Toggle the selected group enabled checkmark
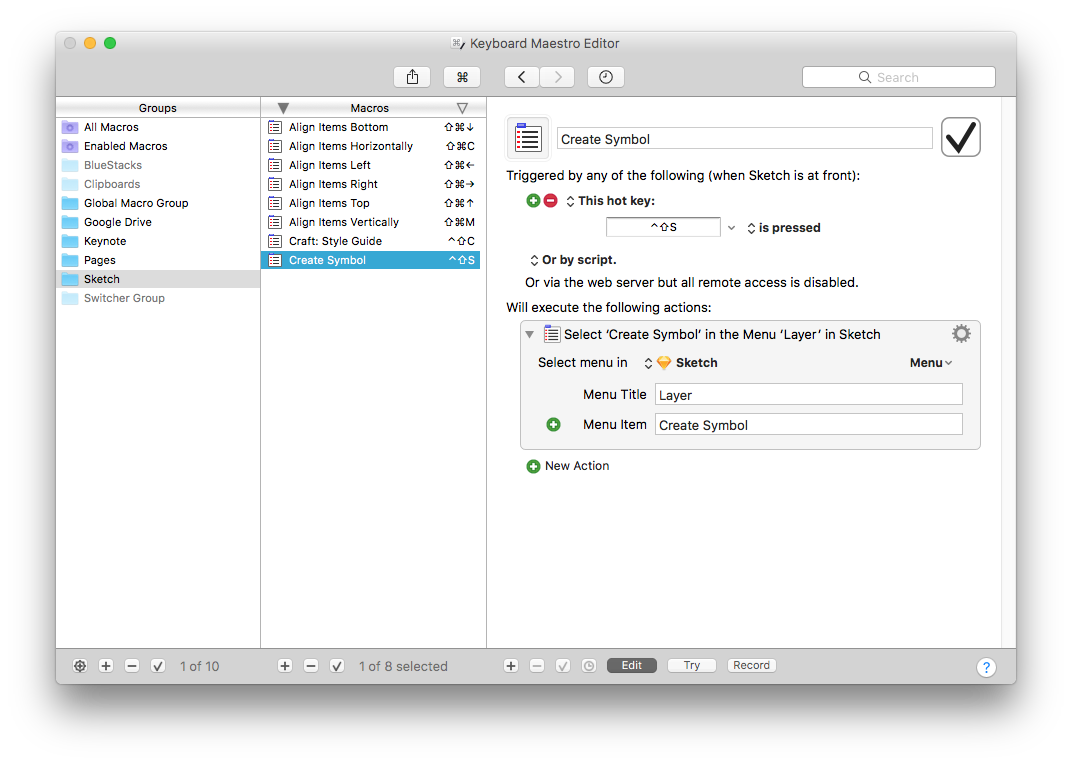The height and width of the screenshot is (764, 1072). tap(158, 666)
